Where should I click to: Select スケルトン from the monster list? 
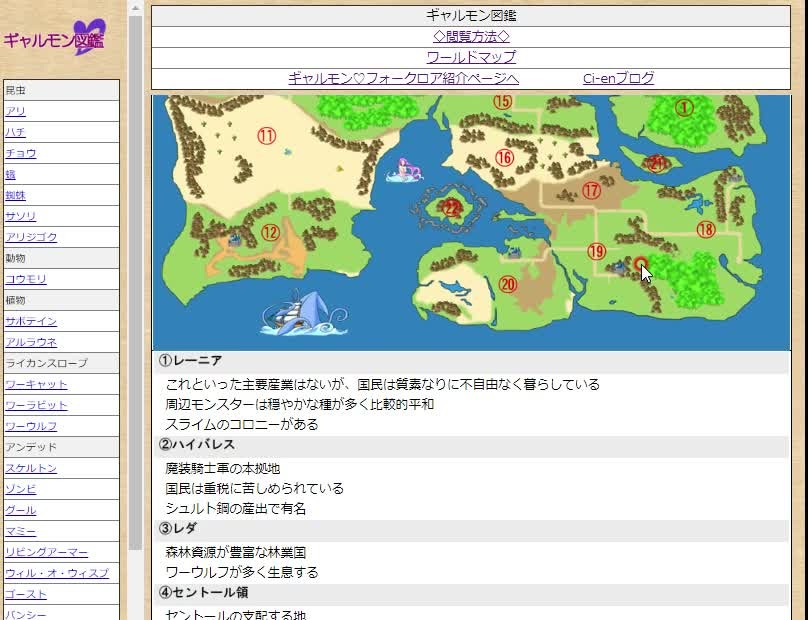coord(31,468)
